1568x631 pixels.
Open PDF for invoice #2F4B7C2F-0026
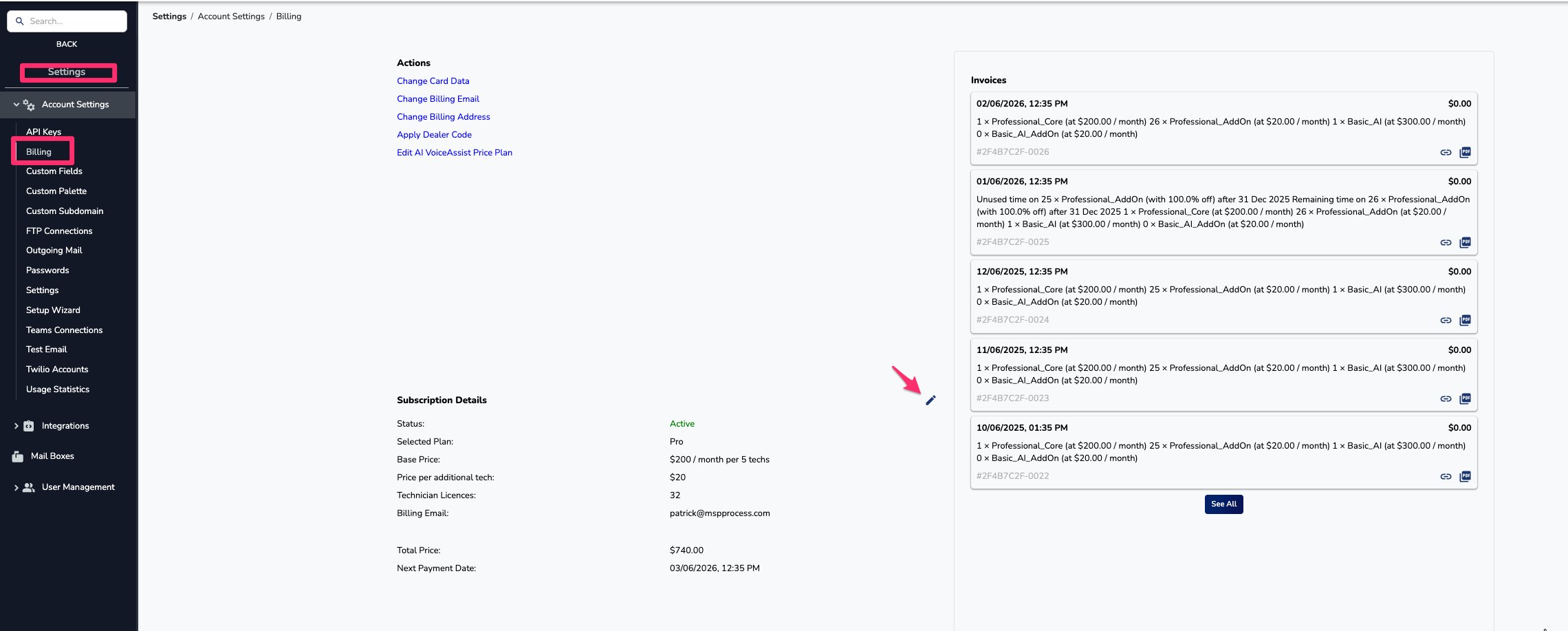coord(1465,152)
